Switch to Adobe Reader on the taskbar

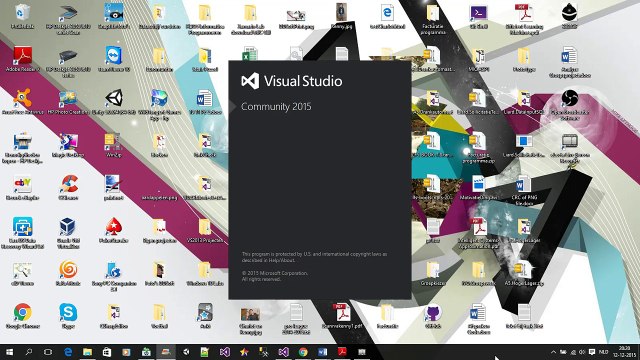[x=342, y=352]
